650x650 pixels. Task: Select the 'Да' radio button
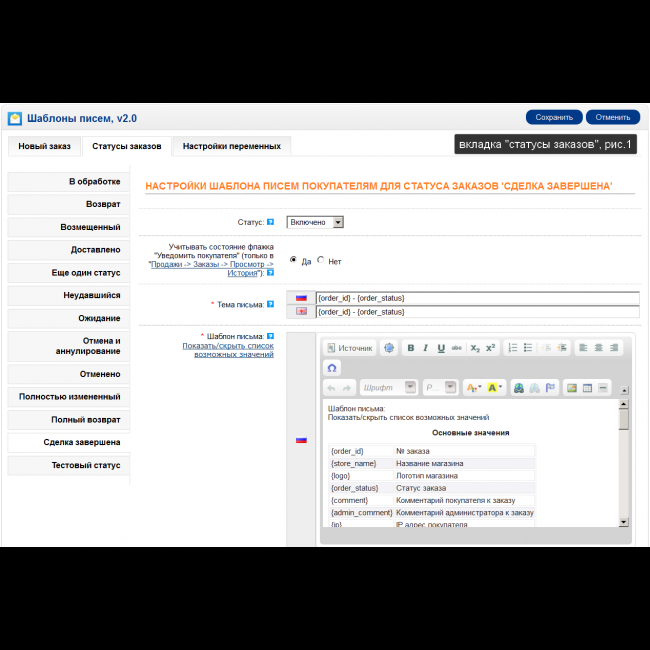(x=293, y=260)
